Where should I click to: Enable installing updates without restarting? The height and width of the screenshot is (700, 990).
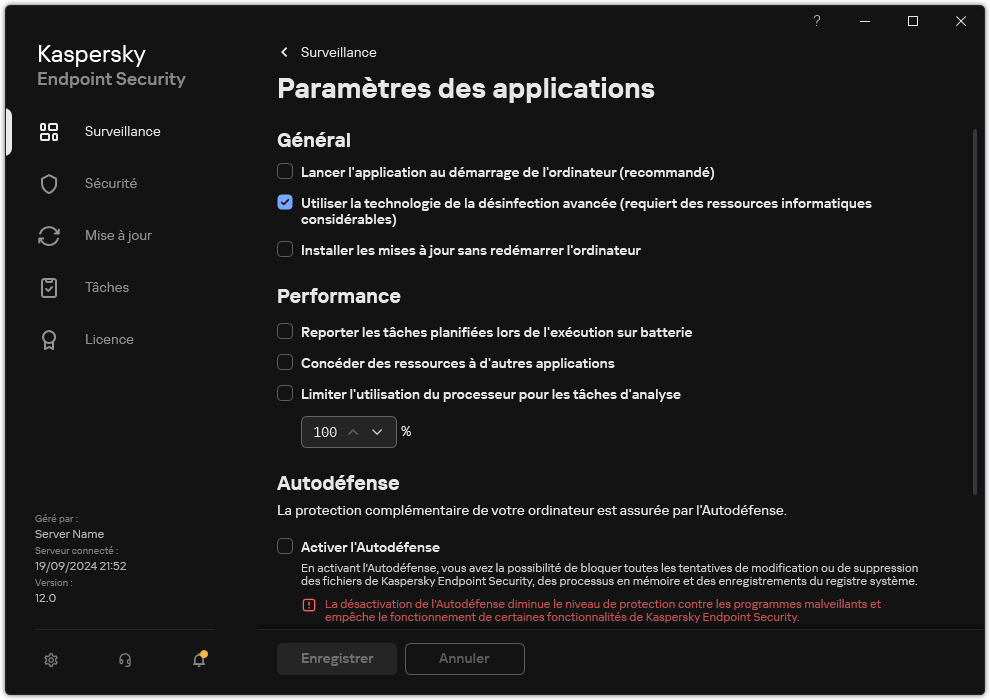coord(285,249)
